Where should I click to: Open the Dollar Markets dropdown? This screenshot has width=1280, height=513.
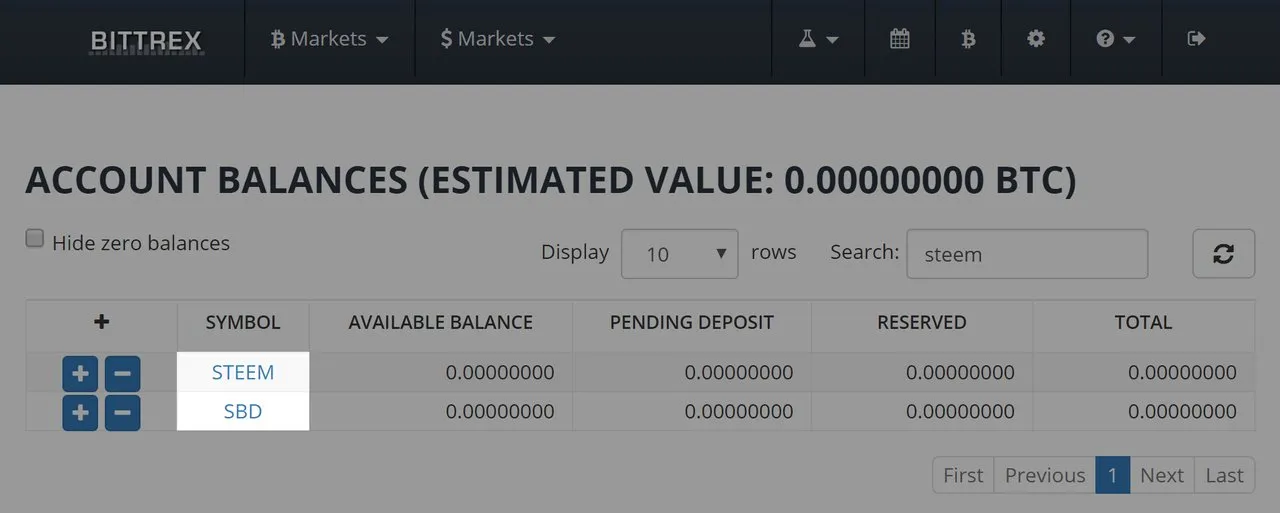point(497,39)
